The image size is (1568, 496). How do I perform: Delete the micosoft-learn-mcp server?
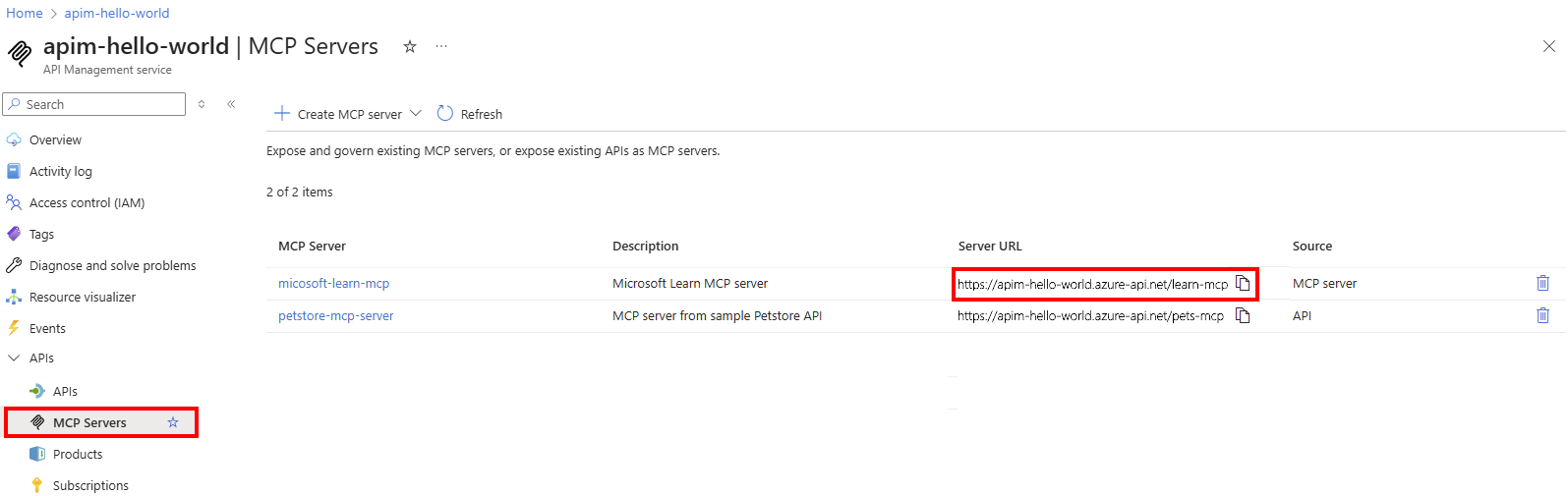pyautogui.click(x=1542, y=283)
